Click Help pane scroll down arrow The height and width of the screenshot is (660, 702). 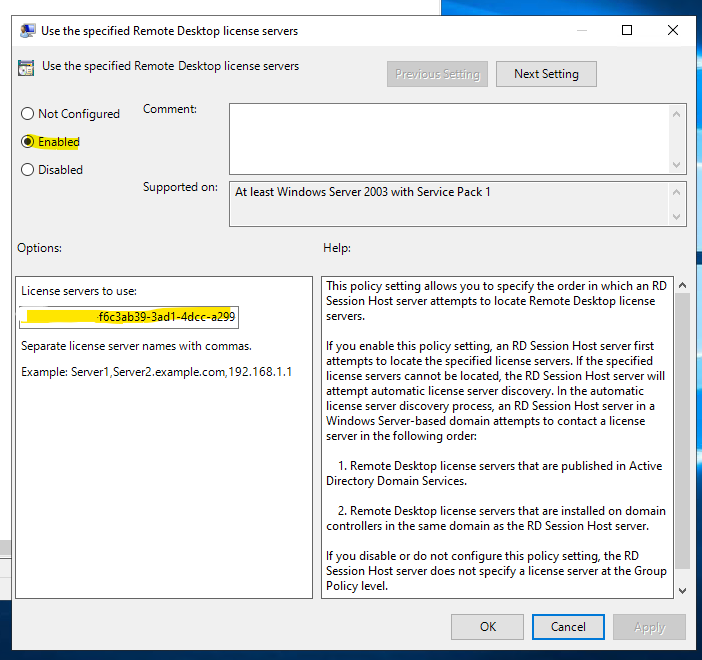682,591
